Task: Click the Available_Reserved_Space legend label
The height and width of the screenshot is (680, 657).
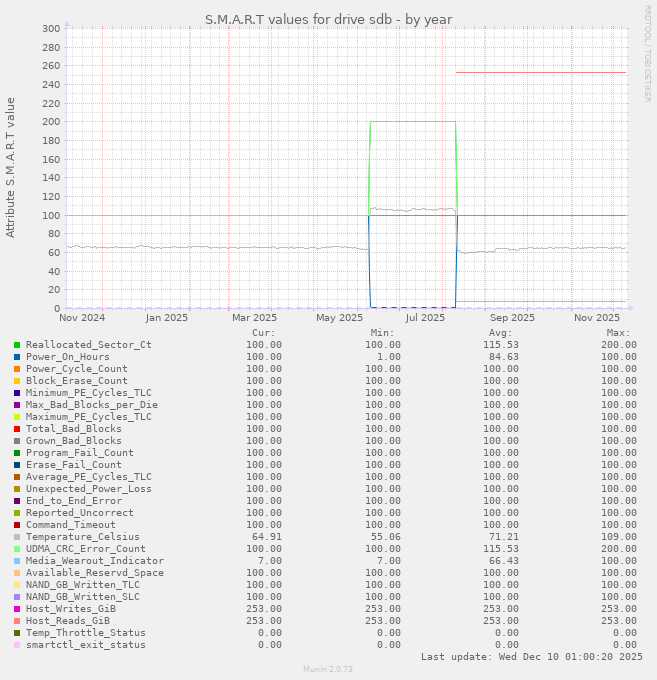Action: pos(94,573)
